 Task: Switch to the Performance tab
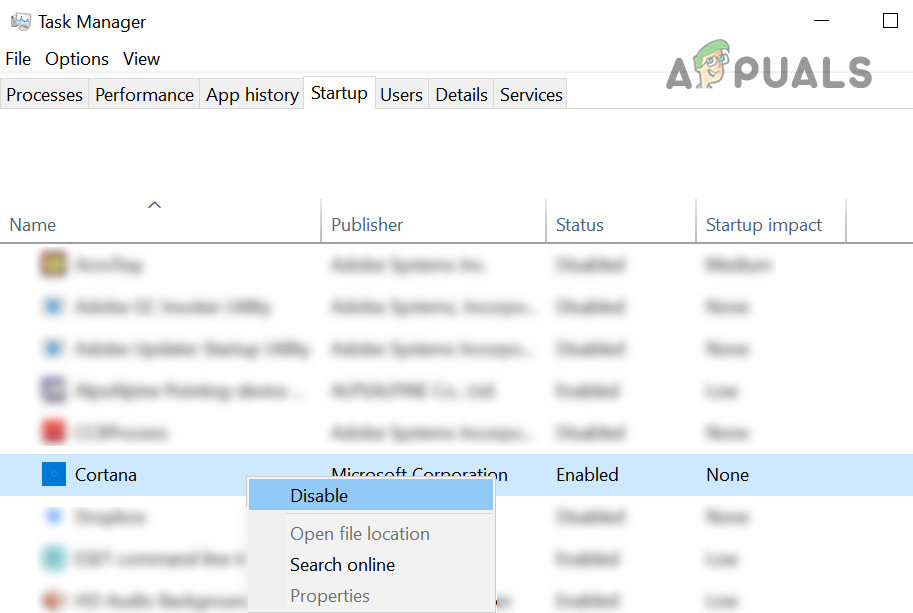coord(144,94)
